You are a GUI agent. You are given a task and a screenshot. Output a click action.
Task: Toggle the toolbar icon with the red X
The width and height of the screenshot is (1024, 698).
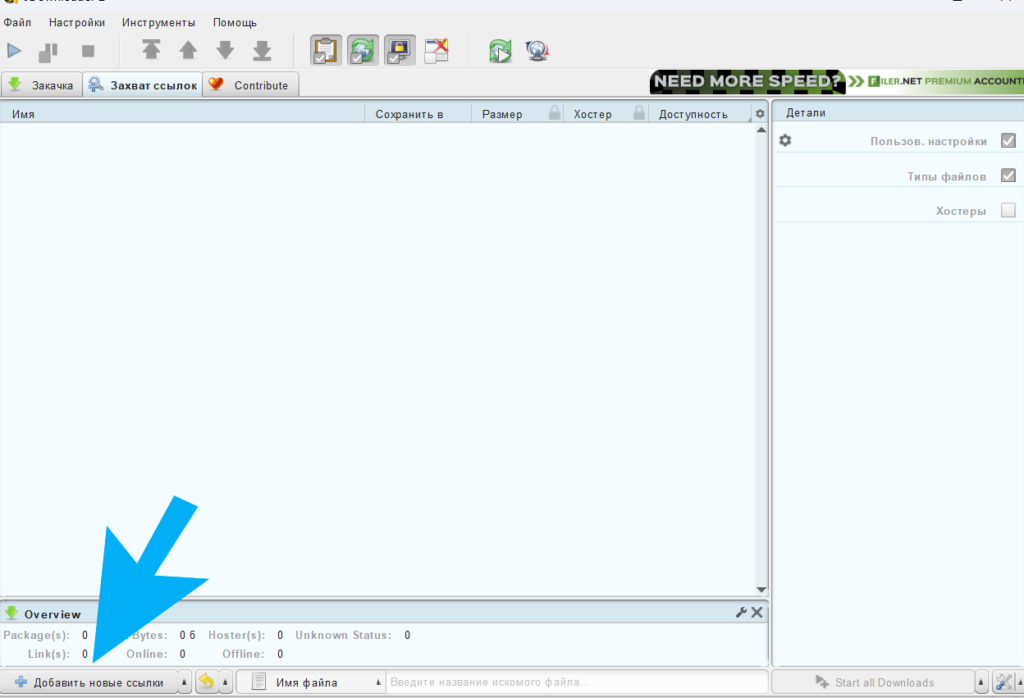click(436, 50)
